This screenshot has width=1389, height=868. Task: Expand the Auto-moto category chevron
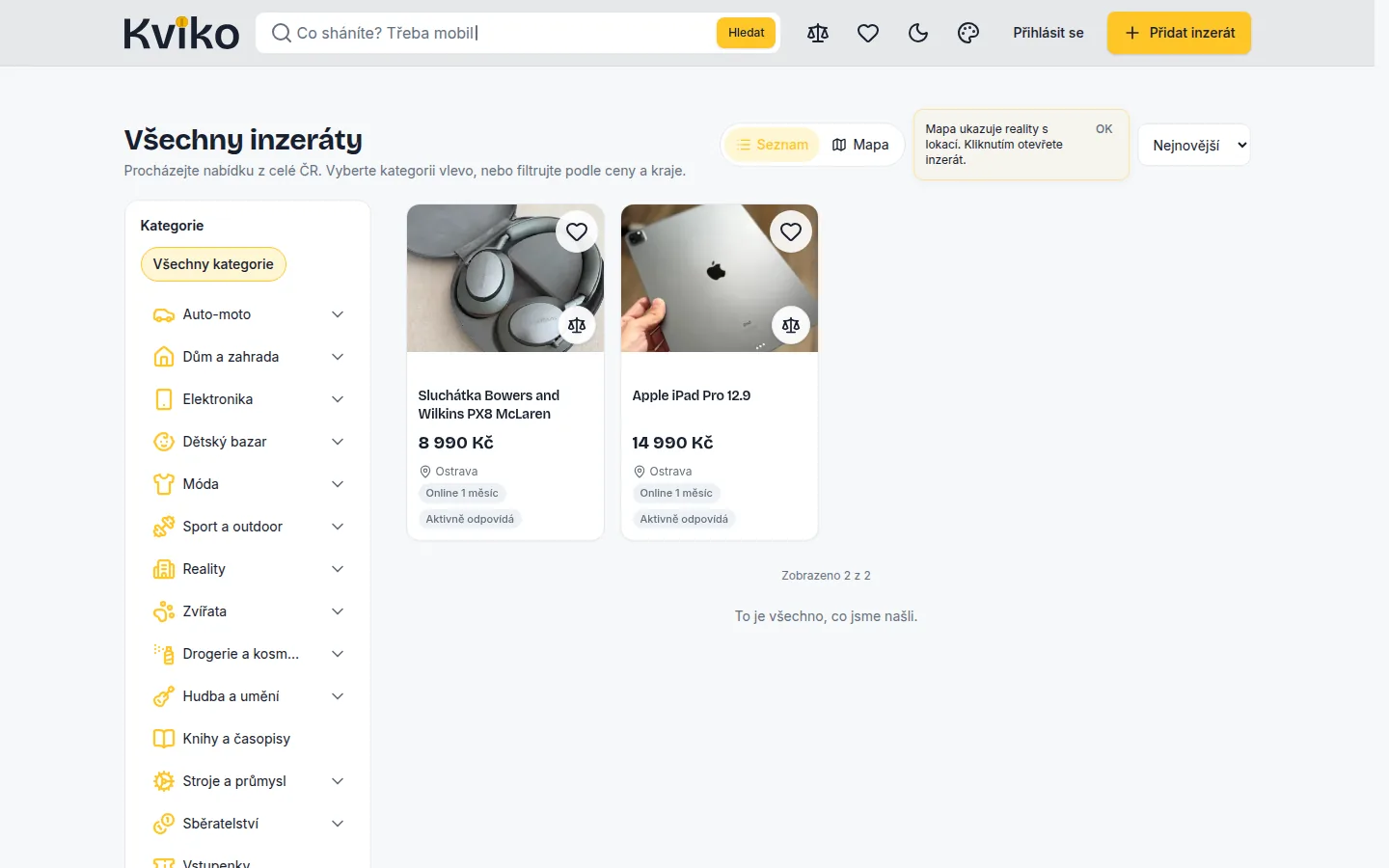coord(338,314)
